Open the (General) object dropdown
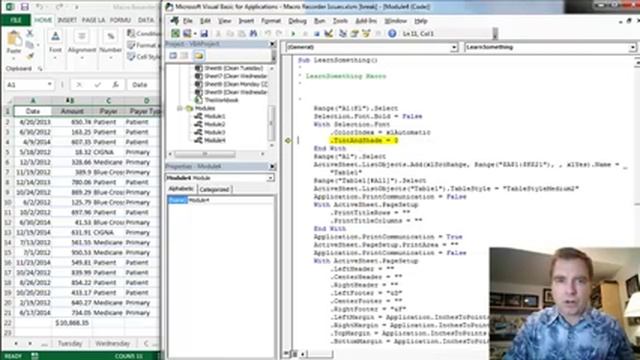 coord(454,48)
